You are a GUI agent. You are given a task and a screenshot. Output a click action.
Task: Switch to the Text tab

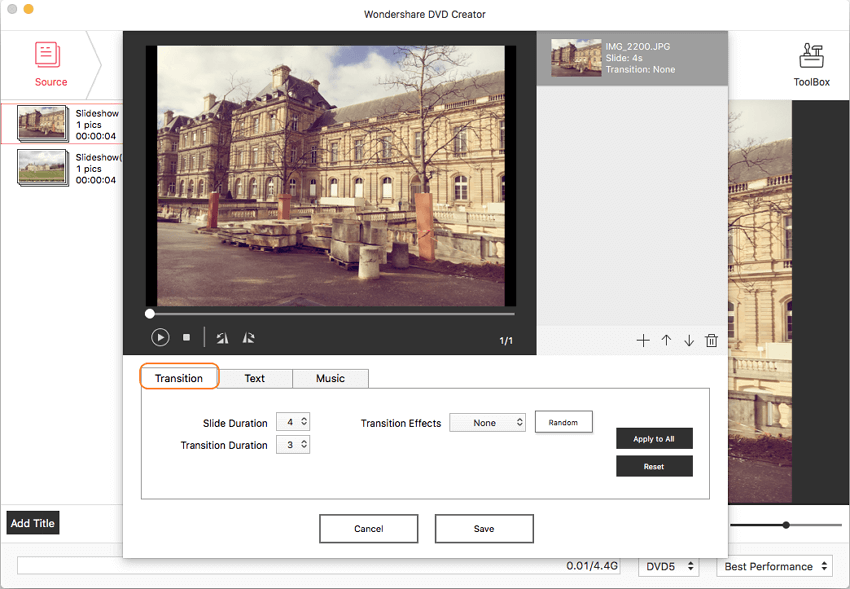pyautogui.click(x=255, y=378)
